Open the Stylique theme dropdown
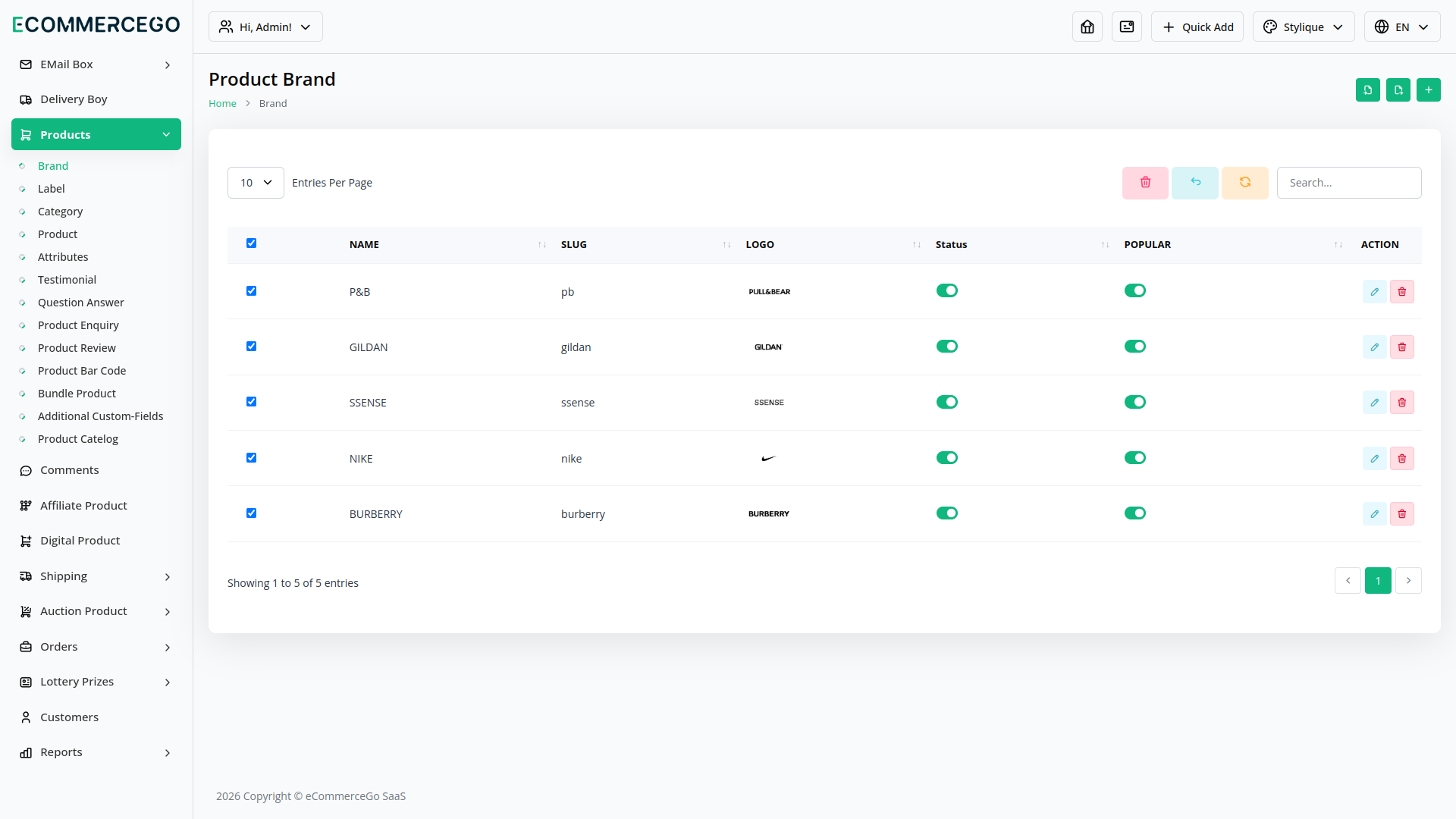This screenshot has width=1456, height=819. tap(1304, 27)
